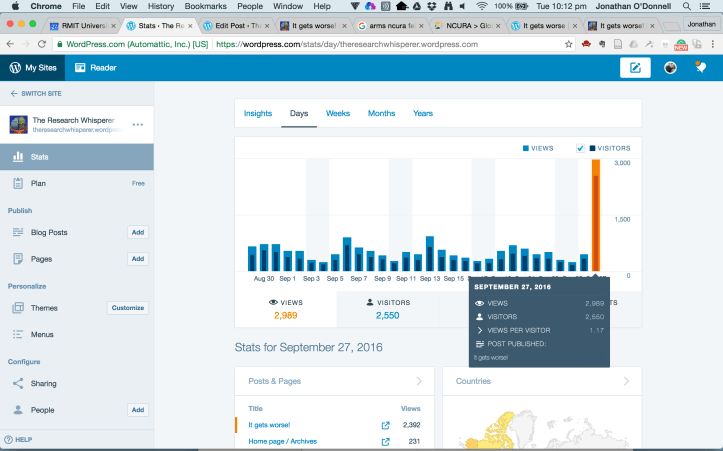Open the site options ellipsis menu
The width and height of the screenshot is (723, 451).
138,125
